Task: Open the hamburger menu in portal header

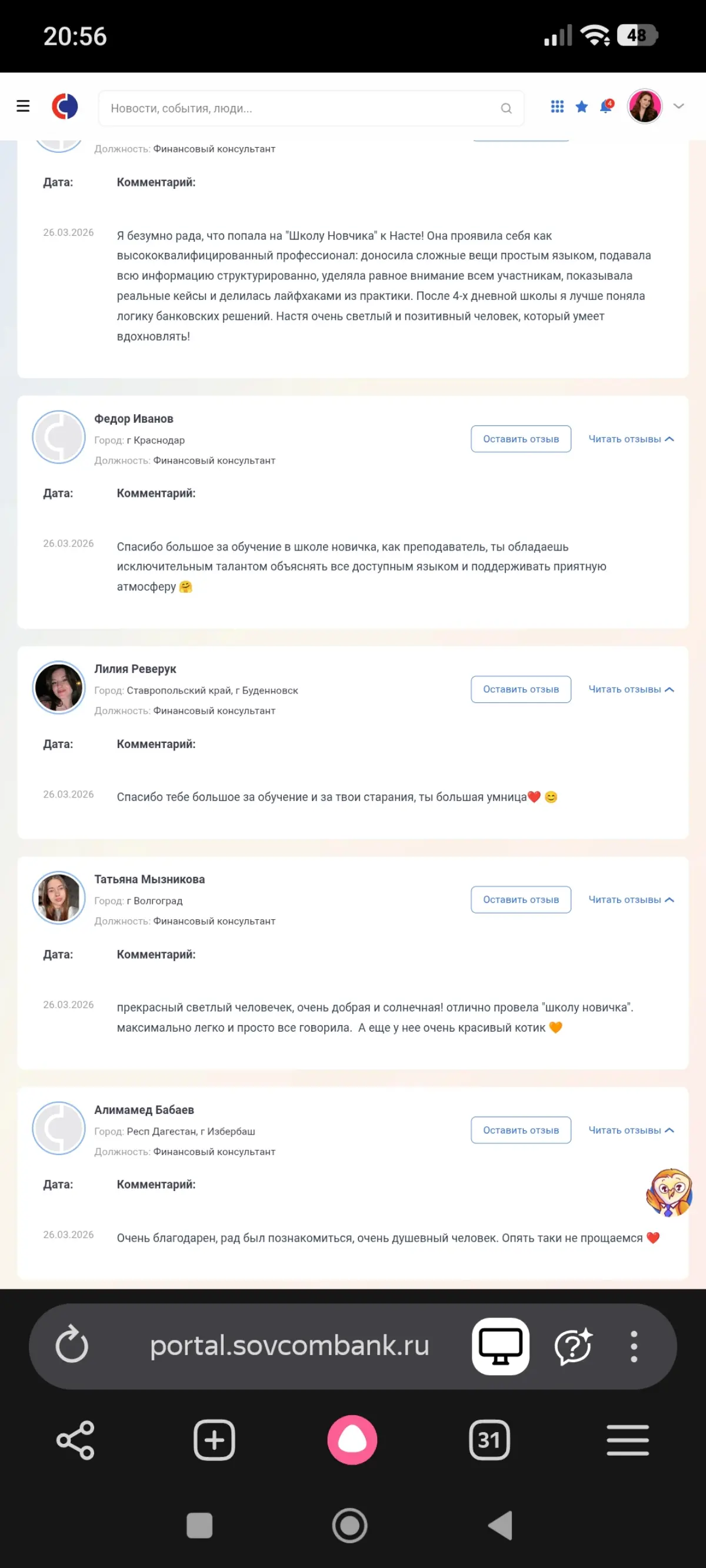Action: (23, 106)
